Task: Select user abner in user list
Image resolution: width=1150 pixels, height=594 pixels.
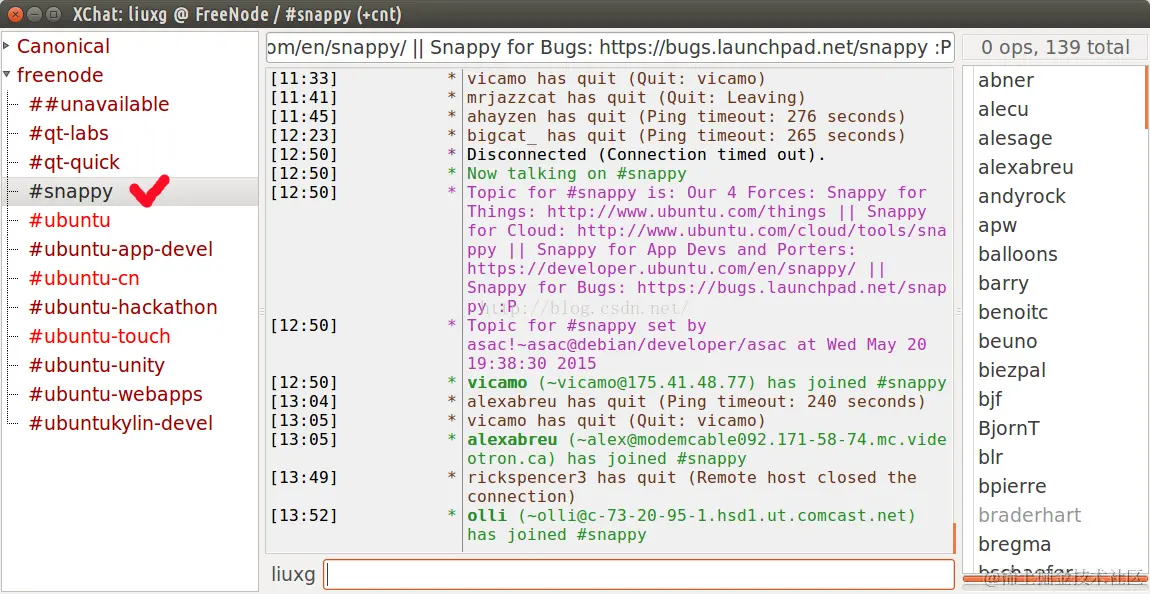Action: point(1006,80)
